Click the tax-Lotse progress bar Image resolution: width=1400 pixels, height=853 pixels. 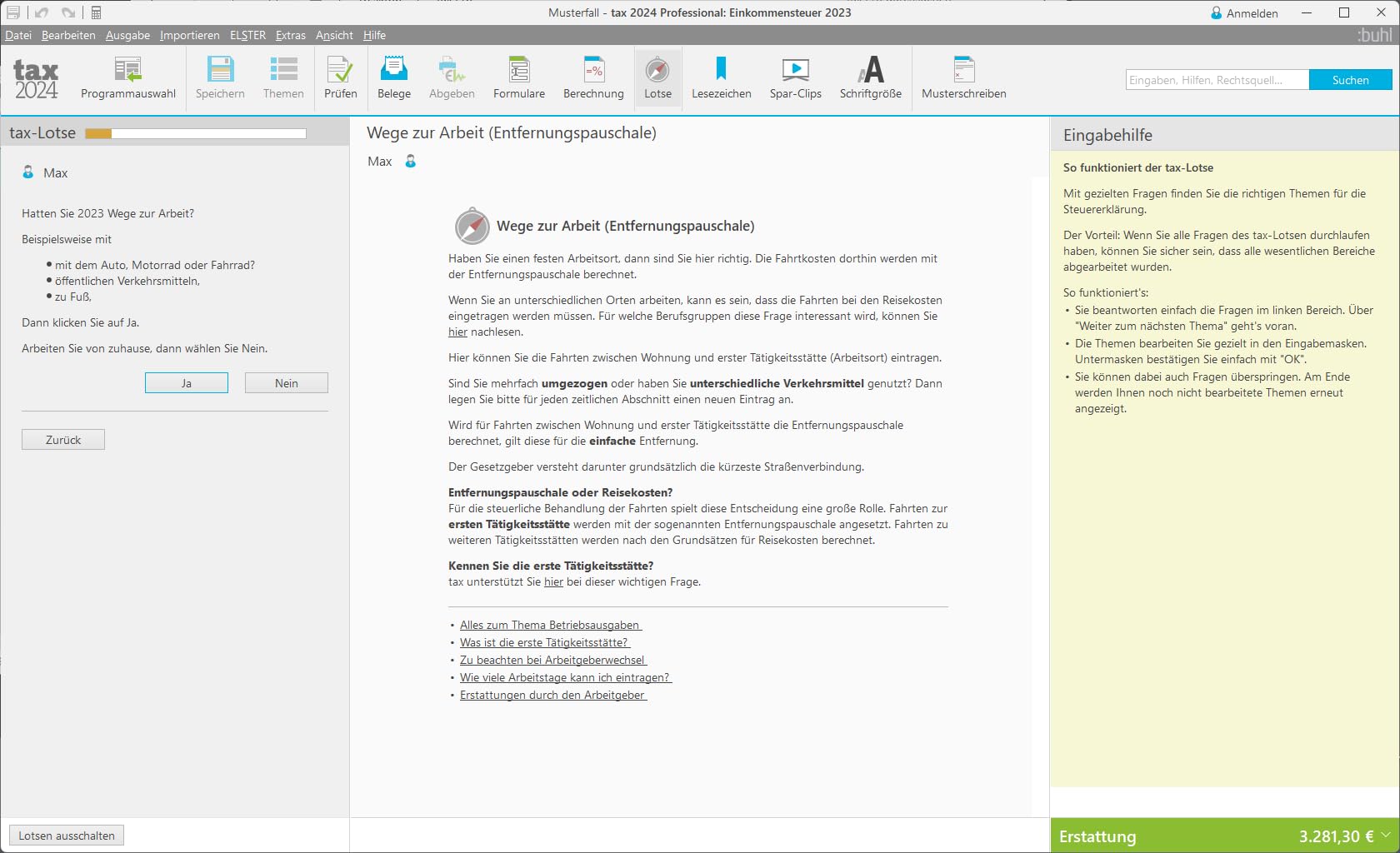point(196,133)
